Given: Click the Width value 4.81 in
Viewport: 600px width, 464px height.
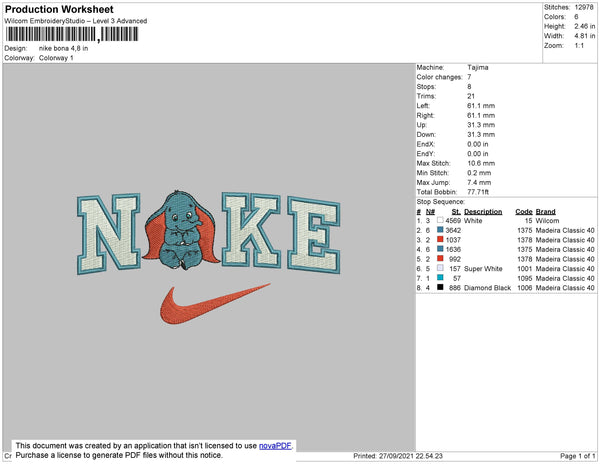Looking at the screenshot, I should (584, 36).
